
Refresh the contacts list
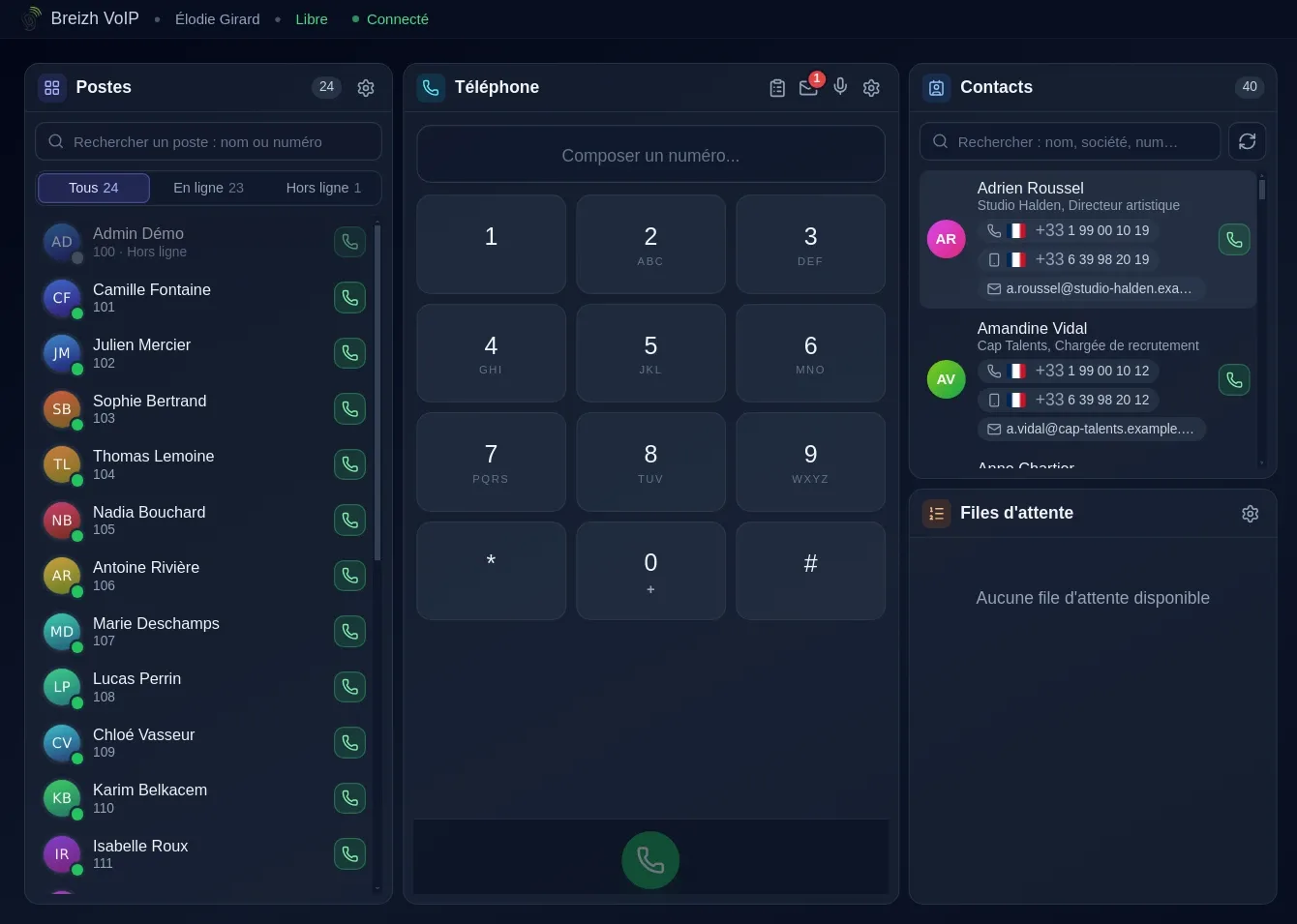click(1248, 141)
